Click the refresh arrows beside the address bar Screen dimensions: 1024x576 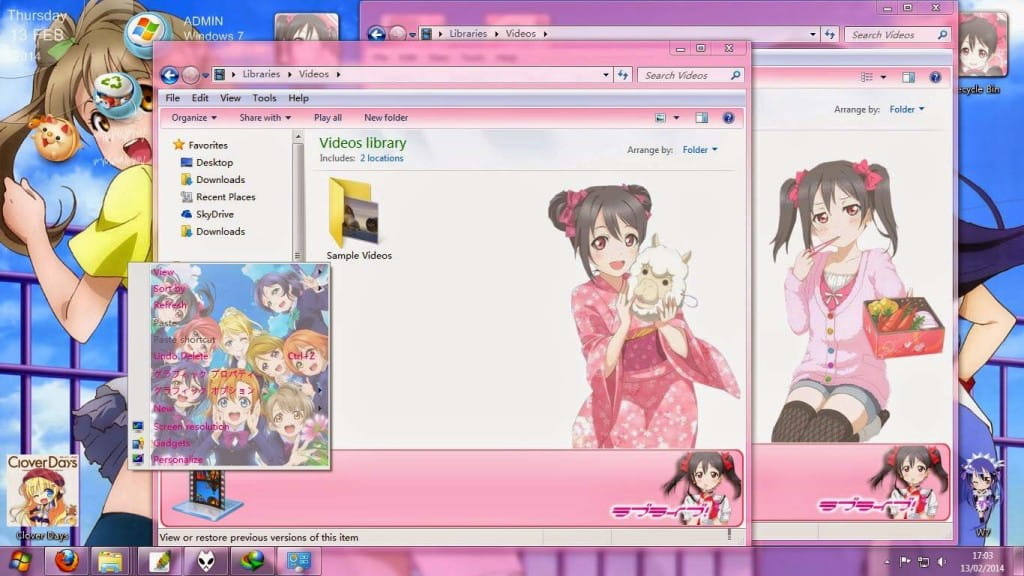point(624,74)
